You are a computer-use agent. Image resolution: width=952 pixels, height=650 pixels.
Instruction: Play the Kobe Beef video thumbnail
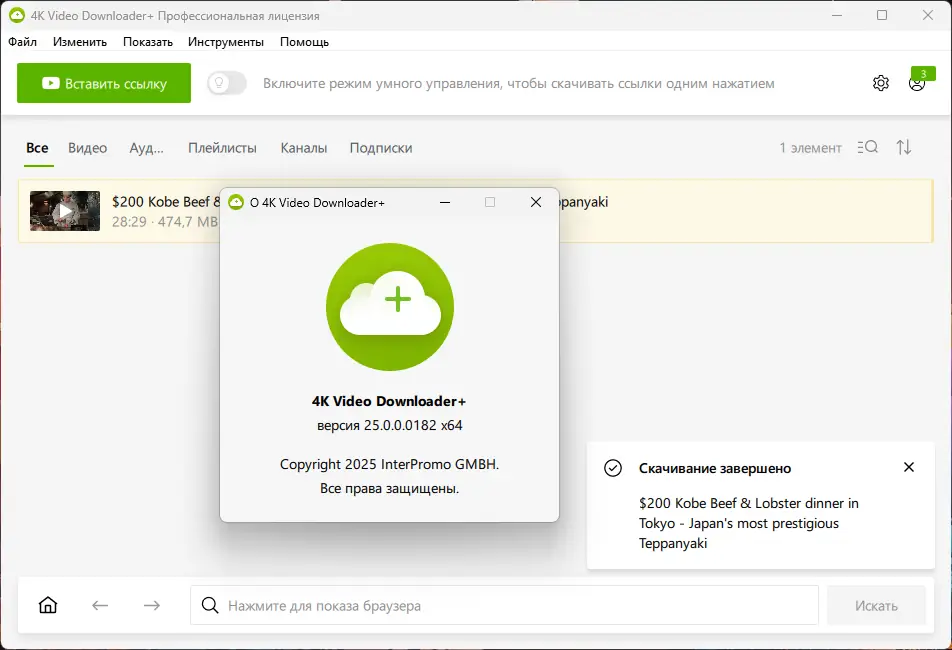(x=65, y=211)
